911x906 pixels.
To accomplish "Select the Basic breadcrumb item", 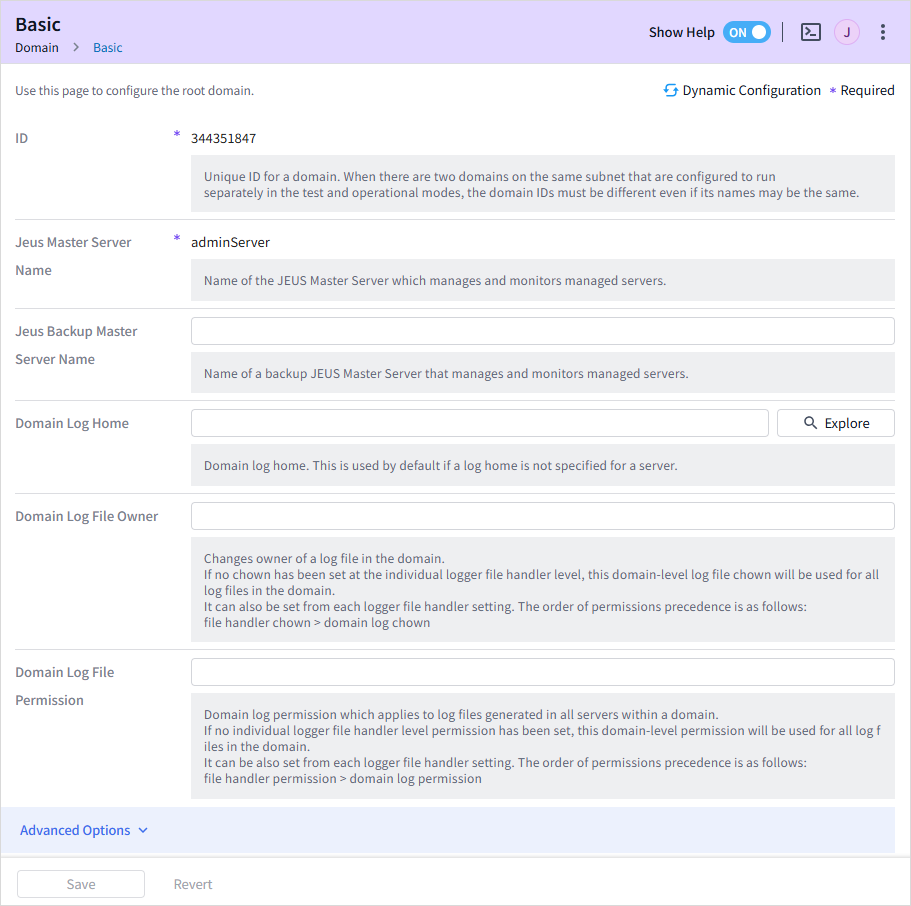I will click(x=108, y=48).
